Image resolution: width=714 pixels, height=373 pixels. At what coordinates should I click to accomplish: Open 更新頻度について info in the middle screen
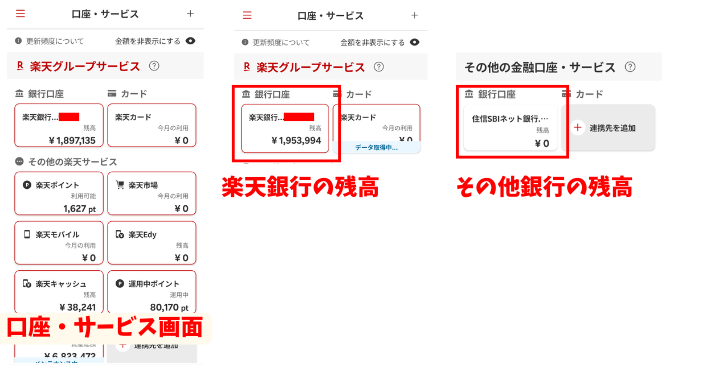pyautogui.click(x=276, y=42)
